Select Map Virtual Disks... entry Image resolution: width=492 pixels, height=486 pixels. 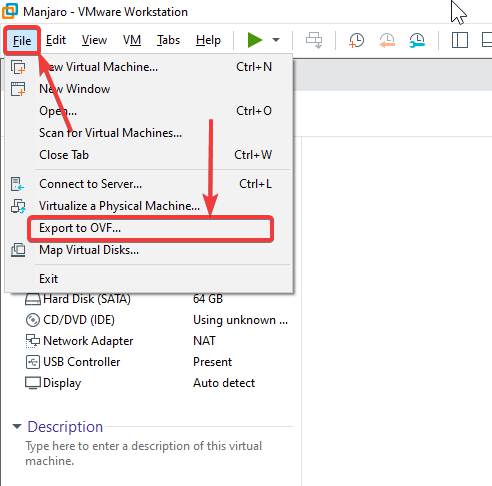click(149, 250)
